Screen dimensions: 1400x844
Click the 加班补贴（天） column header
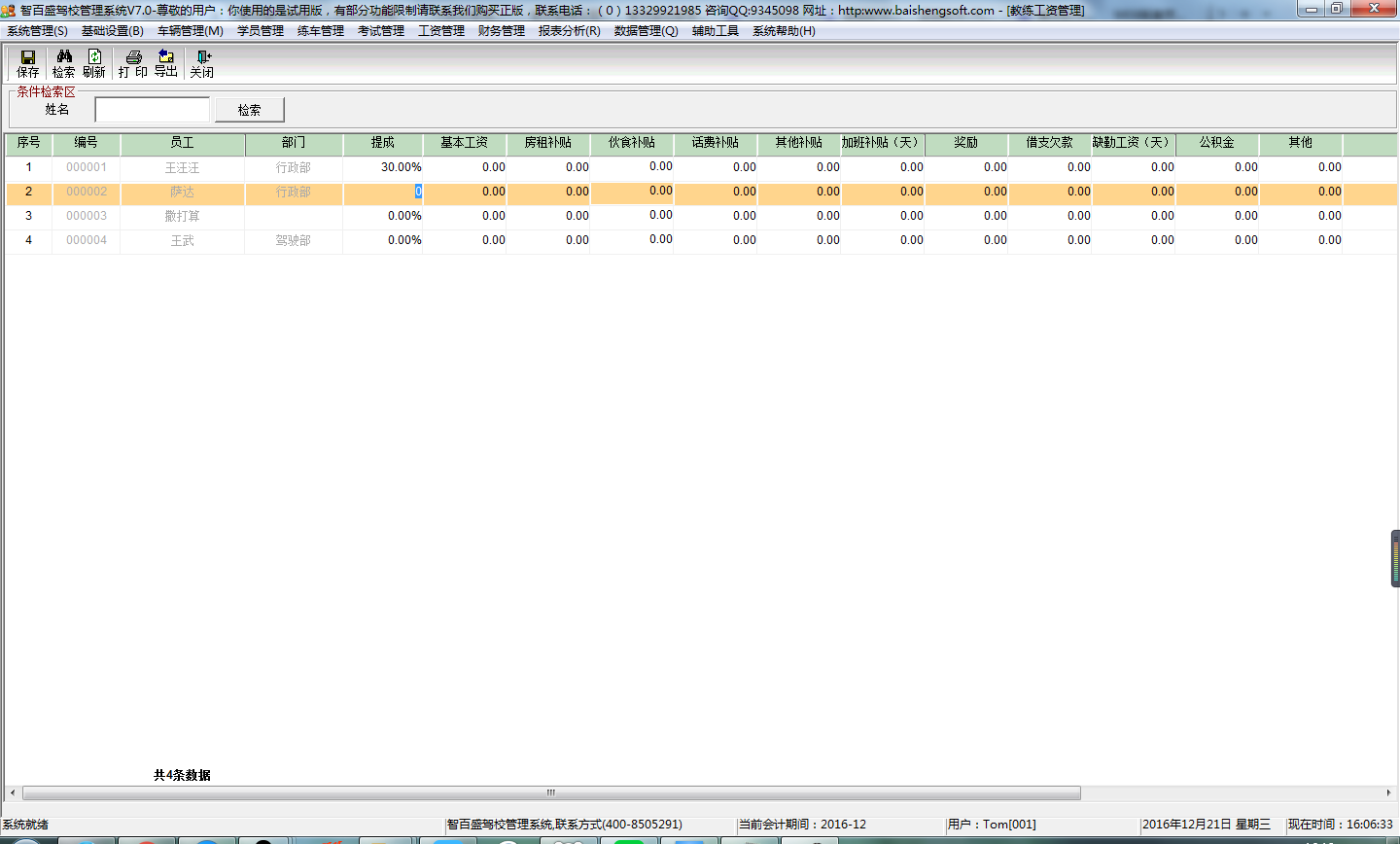883,143
